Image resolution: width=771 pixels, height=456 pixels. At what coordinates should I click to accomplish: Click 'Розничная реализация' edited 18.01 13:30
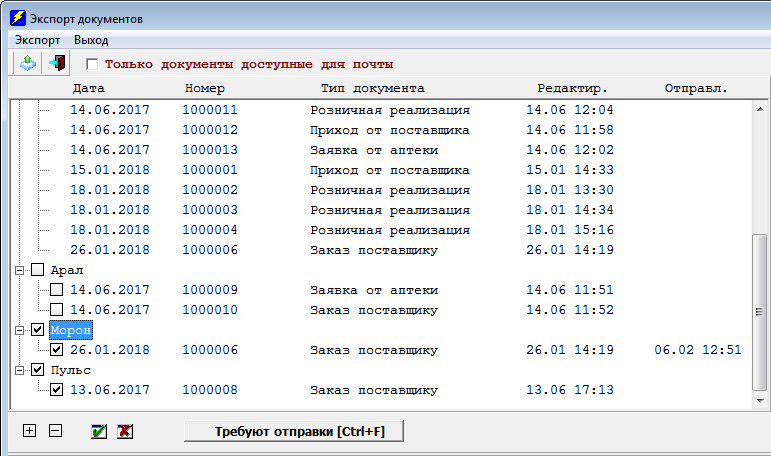click(389, 190)
